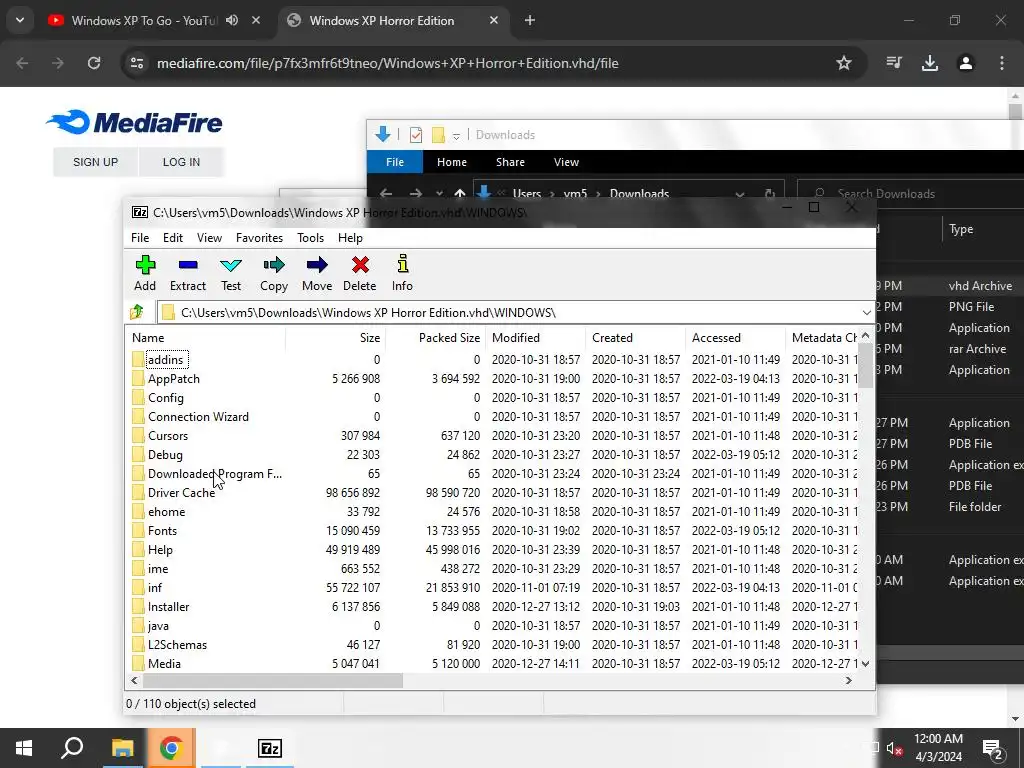Select the Connection Wizard folder row
This screenshot has width=1024, height=768.
493,417
